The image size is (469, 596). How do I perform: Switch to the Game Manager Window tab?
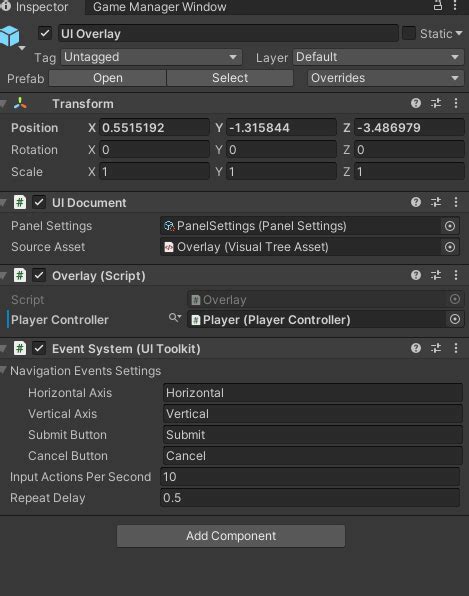click(160, 7)
